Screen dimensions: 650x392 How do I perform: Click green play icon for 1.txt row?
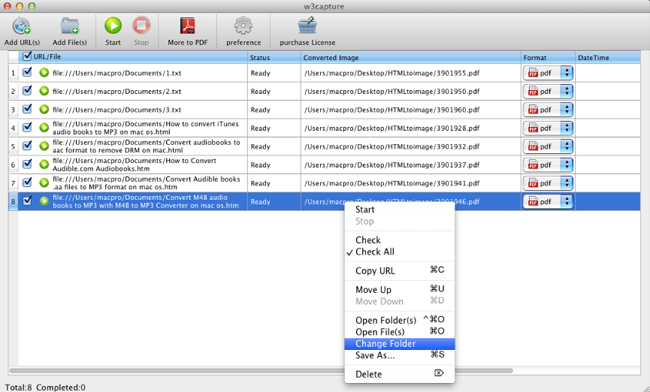tap(44, 73)
